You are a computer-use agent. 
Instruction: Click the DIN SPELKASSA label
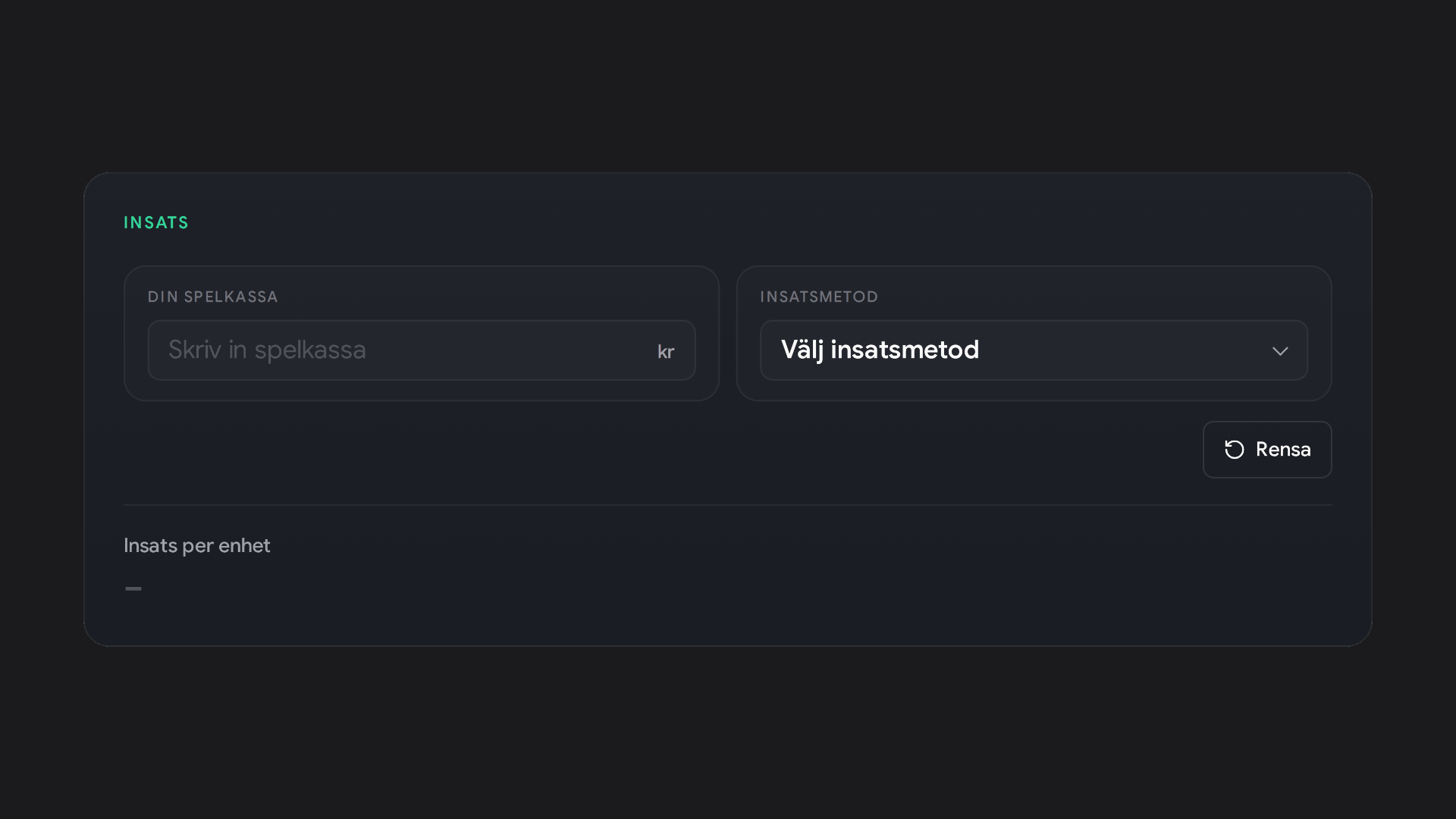pyautogui.click(x=213, y=297)
